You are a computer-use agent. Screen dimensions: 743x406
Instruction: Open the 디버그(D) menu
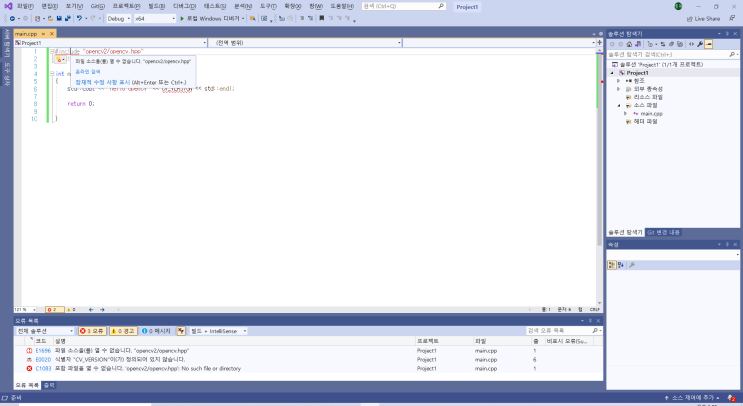point(184,6)
